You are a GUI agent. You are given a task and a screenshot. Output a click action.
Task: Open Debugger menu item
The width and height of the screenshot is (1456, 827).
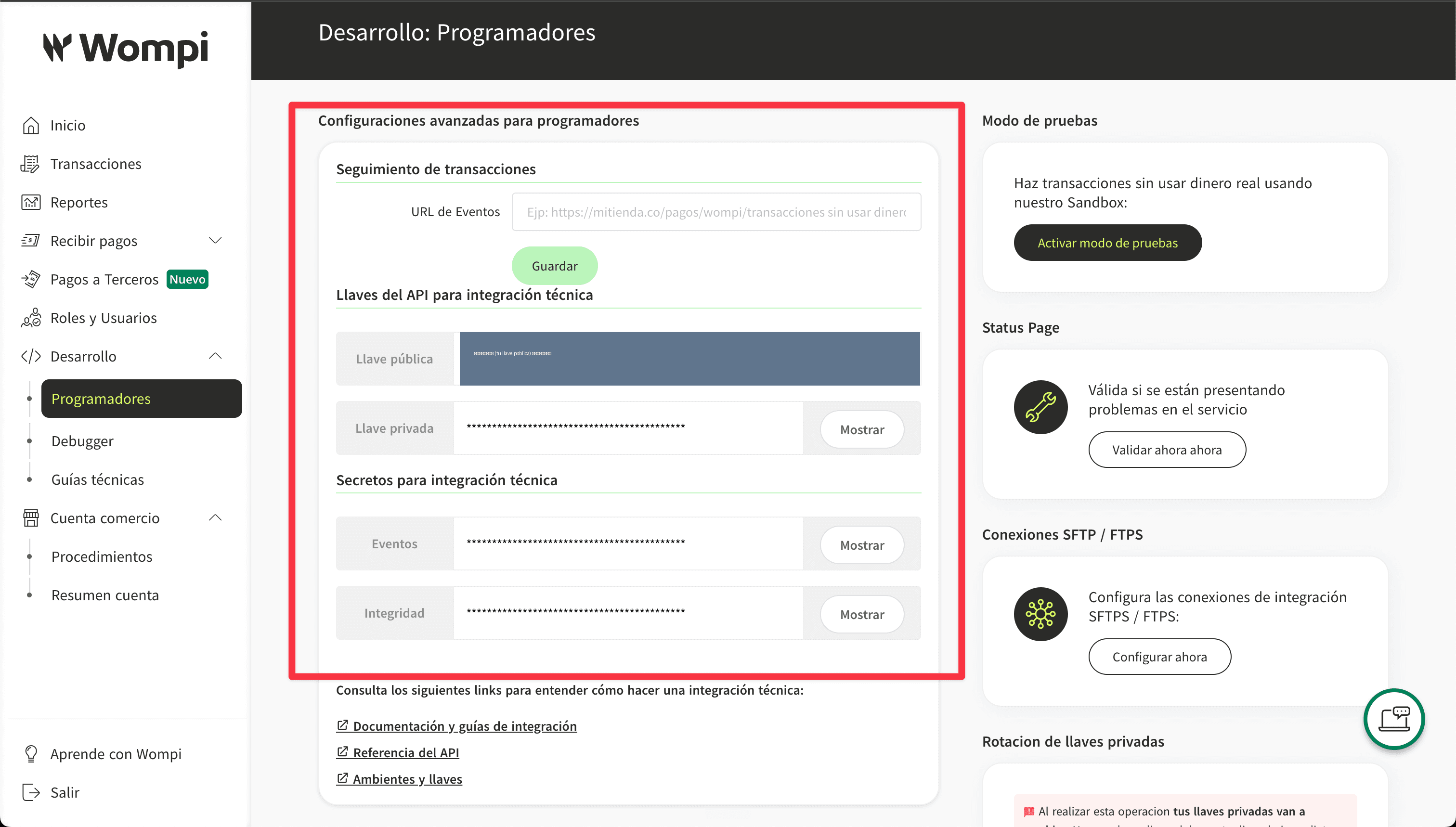(x=82, y=441)
